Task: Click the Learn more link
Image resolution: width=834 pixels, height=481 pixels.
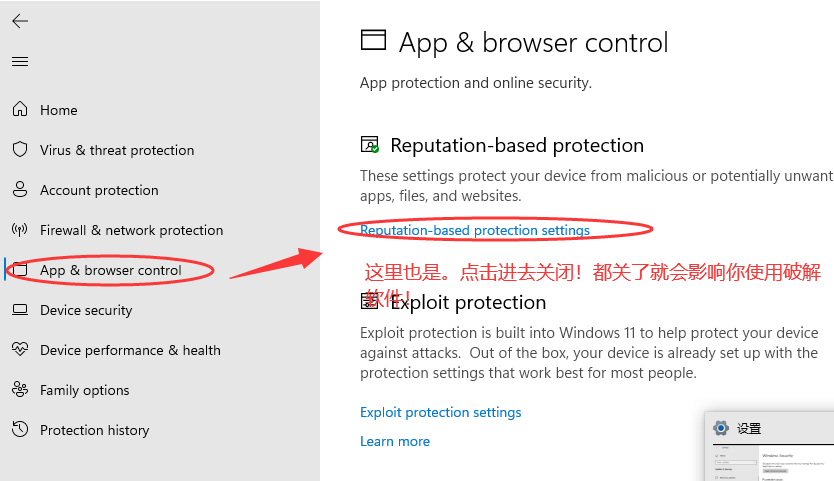Action: [394, 441]
